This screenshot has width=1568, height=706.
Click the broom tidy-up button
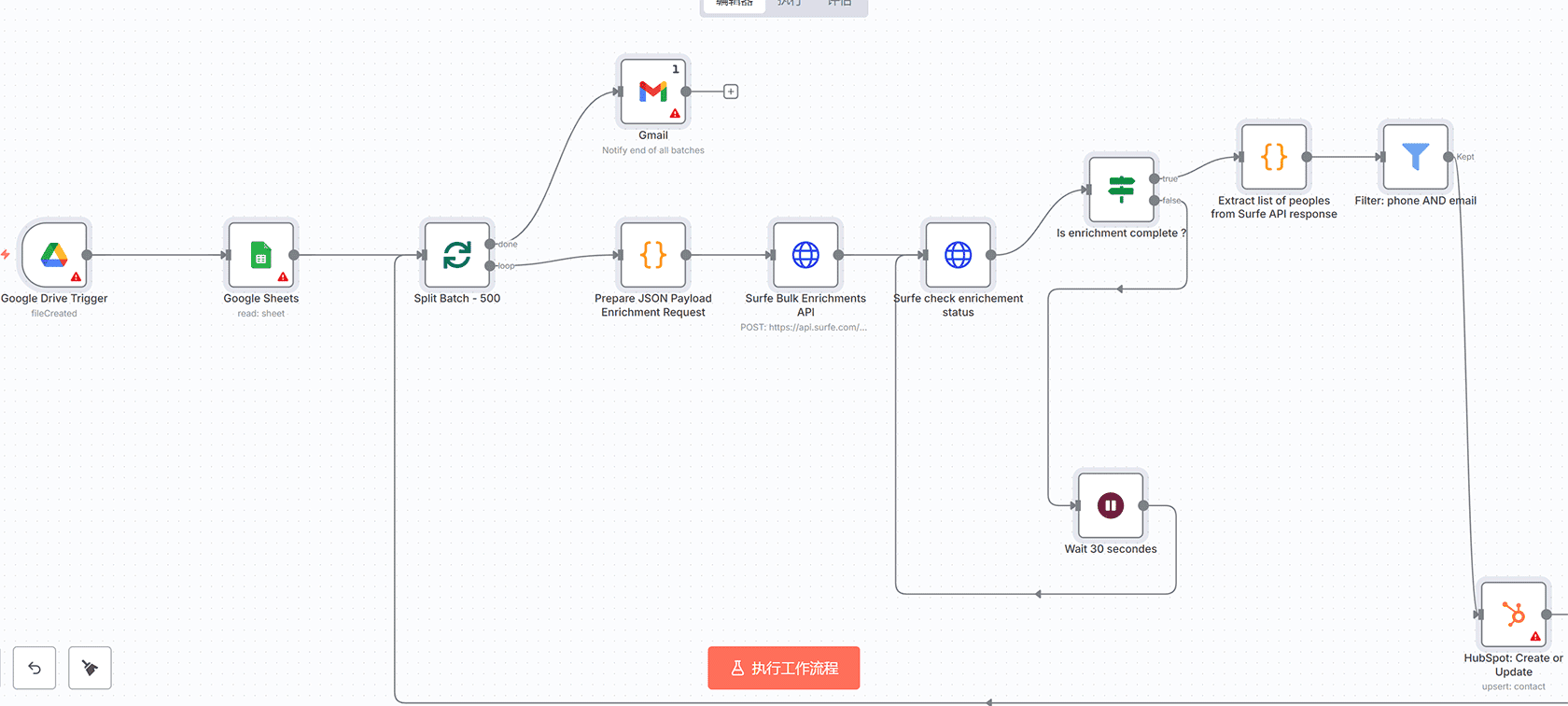pyautogui.click(x=90, y=668)
